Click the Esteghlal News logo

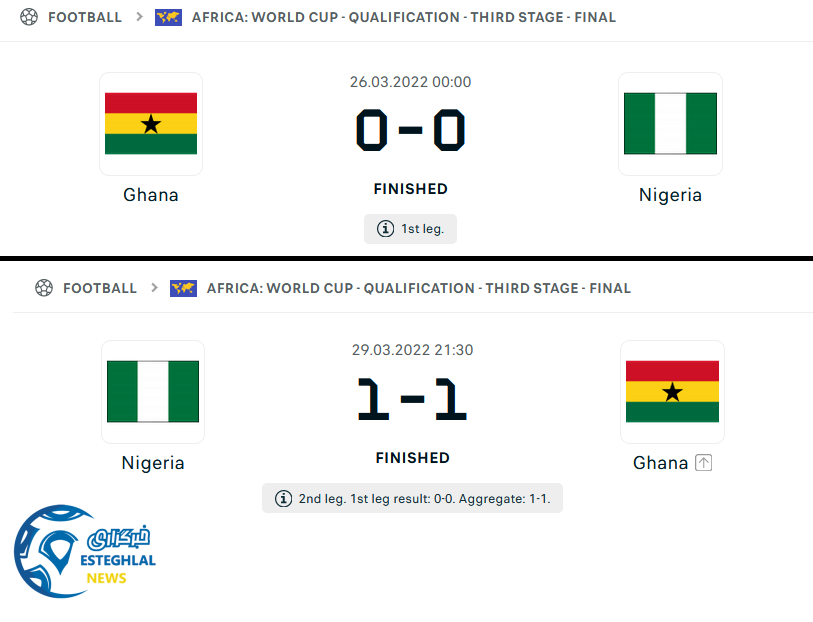pos(83,553)
